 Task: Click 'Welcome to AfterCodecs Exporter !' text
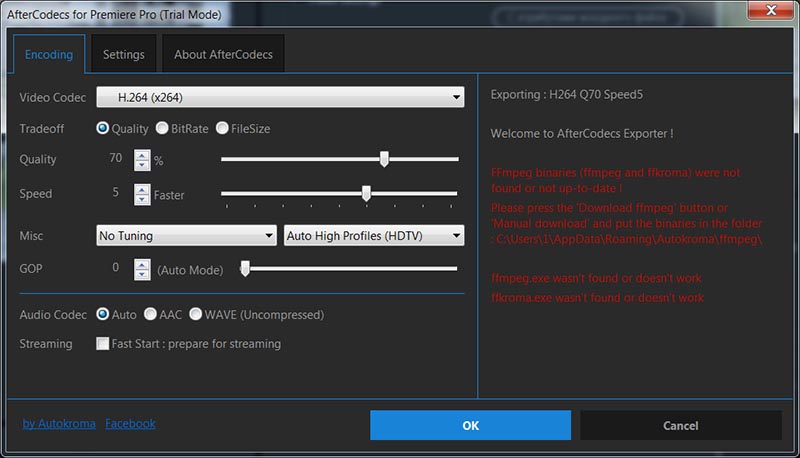tap(582, 134)
